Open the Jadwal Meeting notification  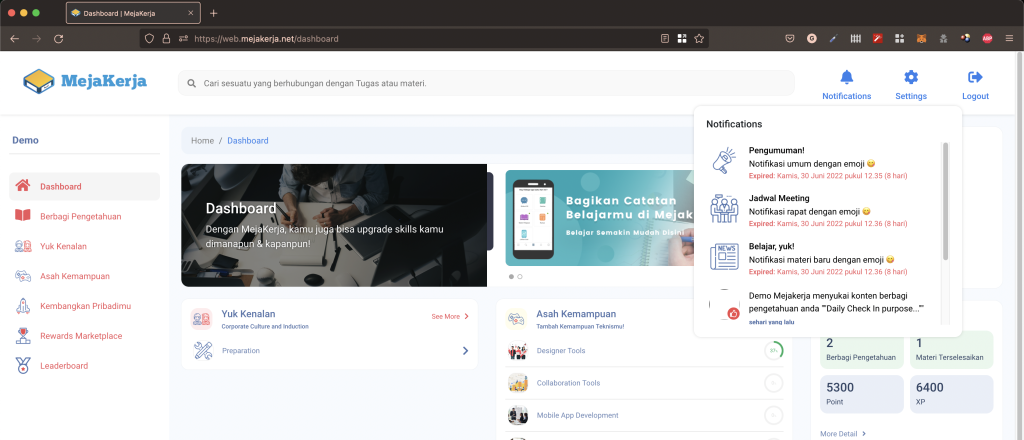pos(824,210)
